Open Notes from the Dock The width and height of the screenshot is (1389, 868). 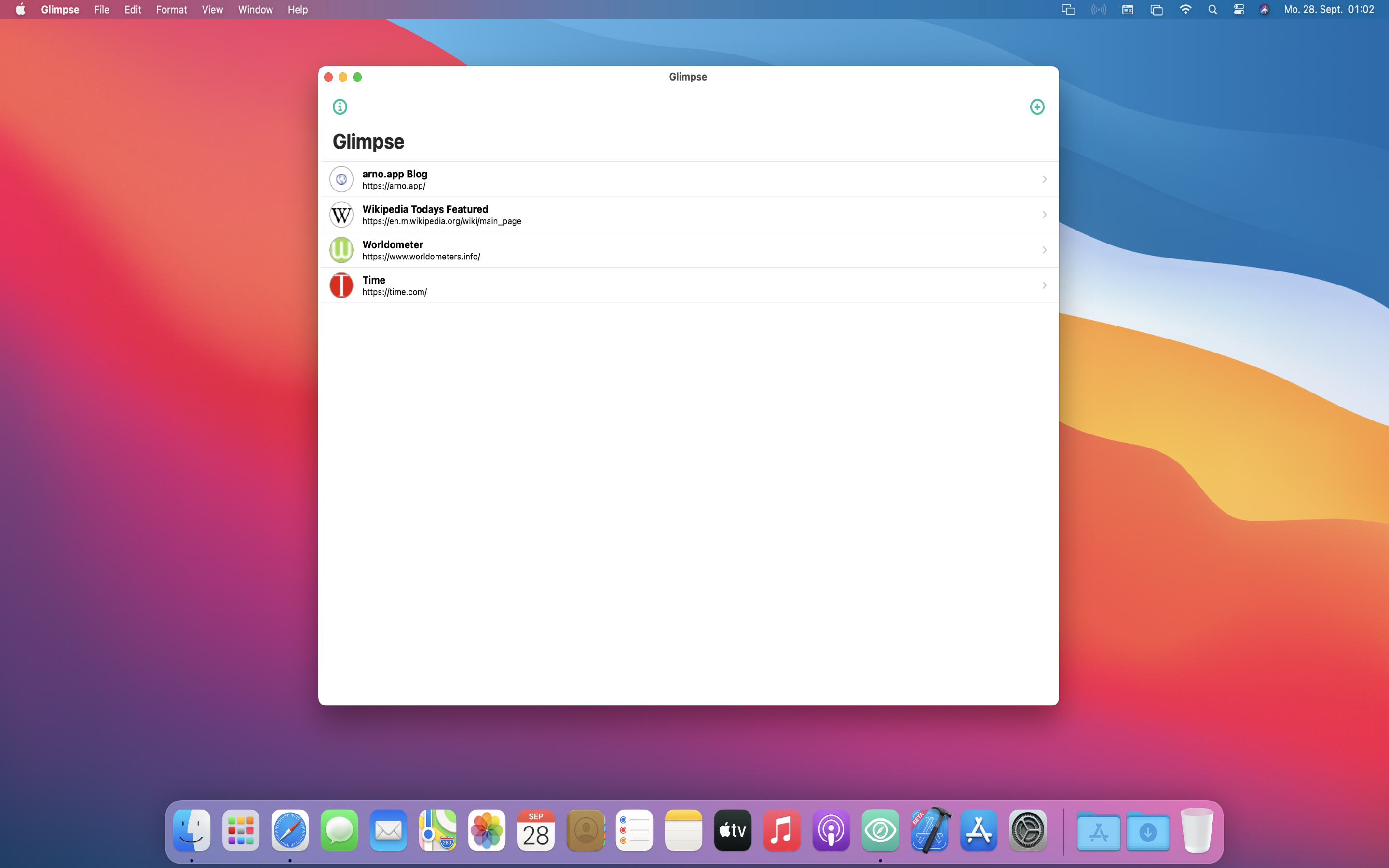tap(683, 830)
